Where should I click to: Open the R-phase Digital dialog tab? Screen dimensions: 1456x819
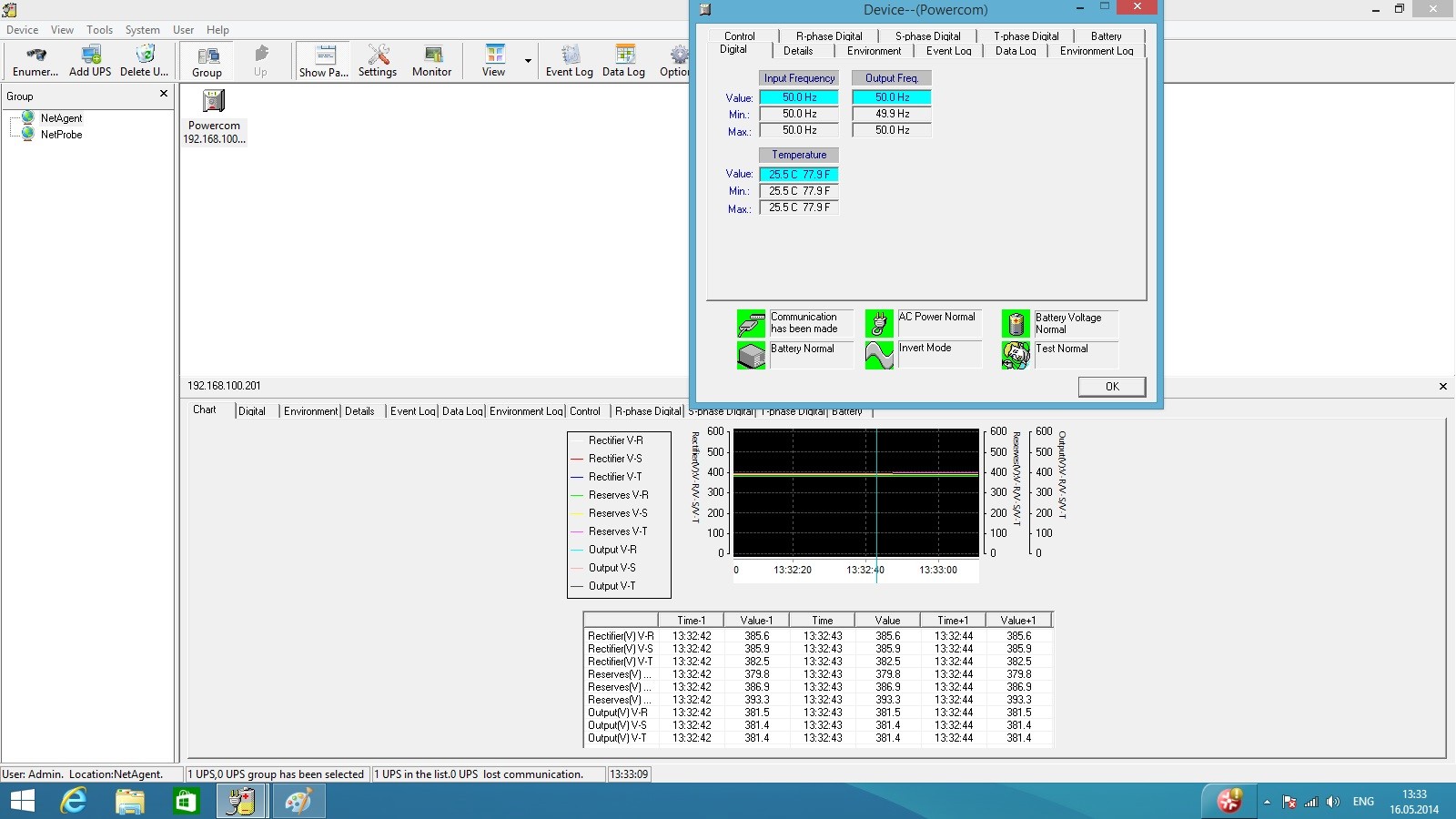point(829,36)
